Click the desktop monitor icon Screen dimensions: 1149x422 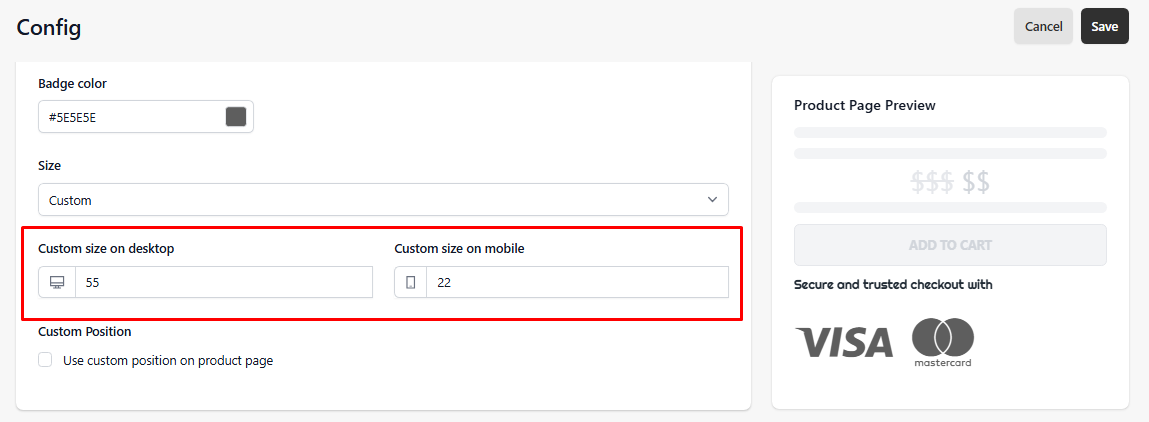(57, 282)
